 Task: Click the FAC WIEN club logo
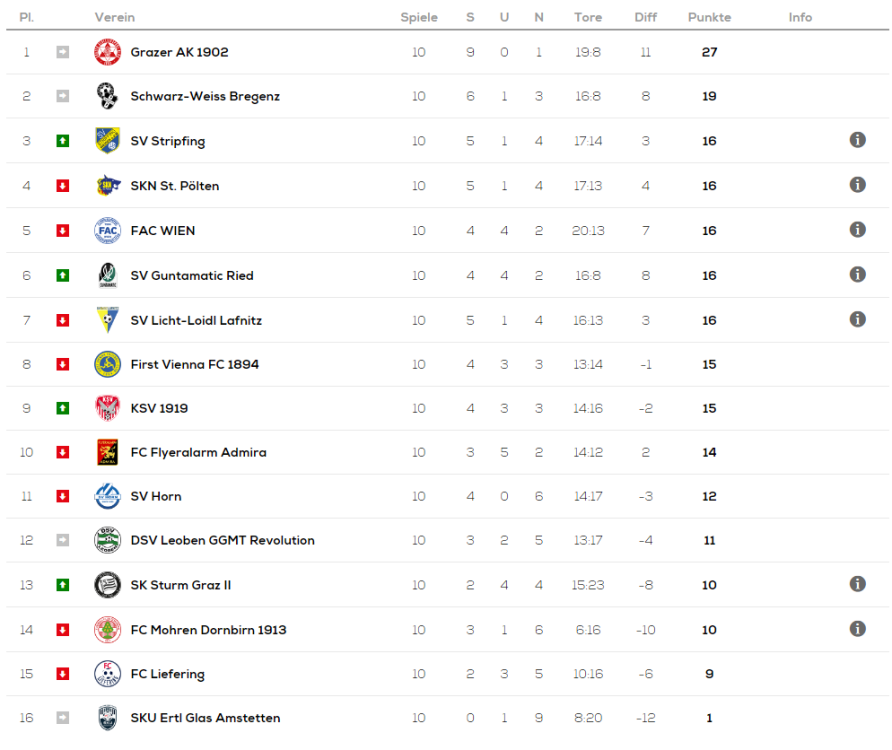click(x=107, y=231)
